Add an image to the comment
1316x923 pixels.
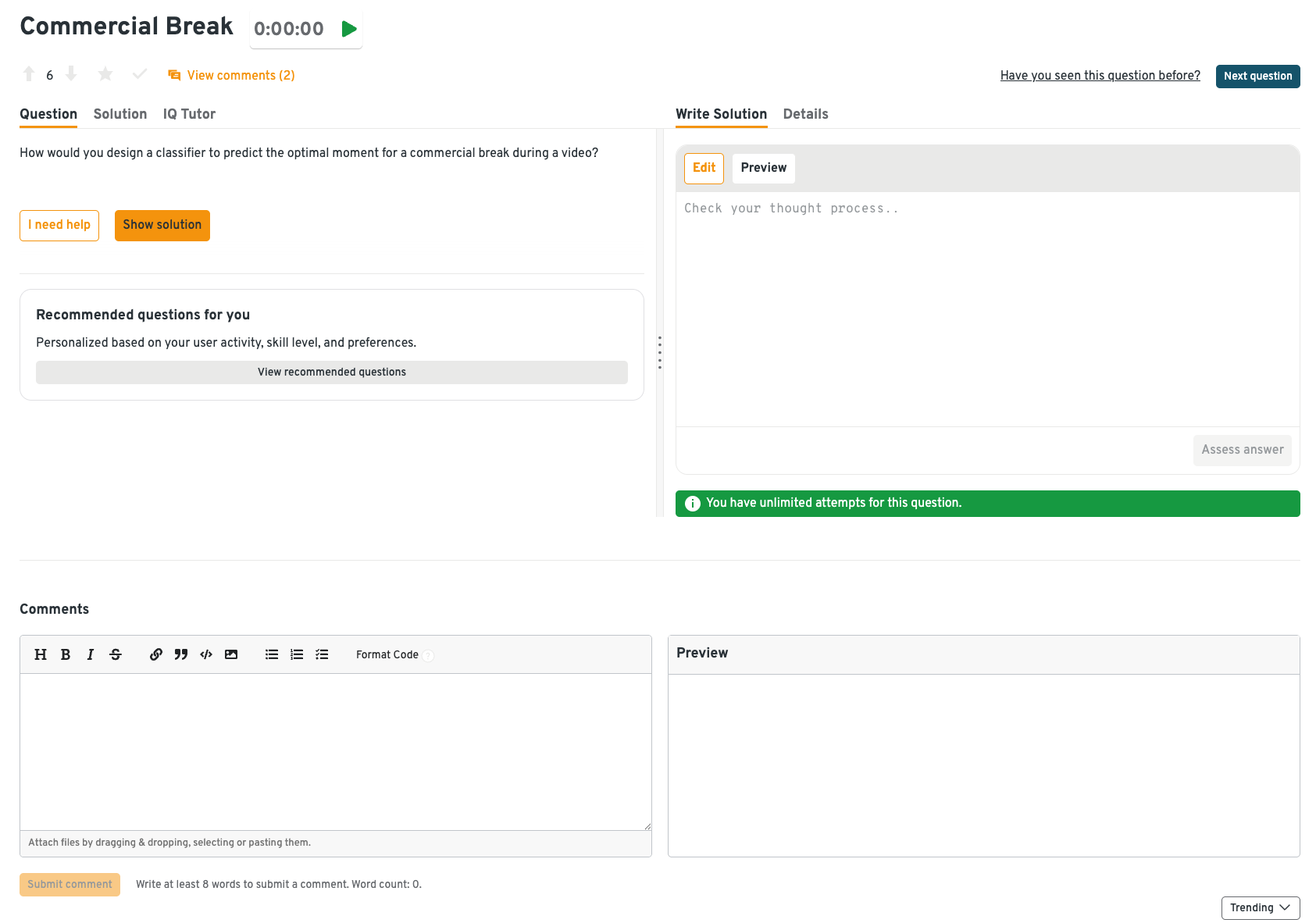point(231,654)
